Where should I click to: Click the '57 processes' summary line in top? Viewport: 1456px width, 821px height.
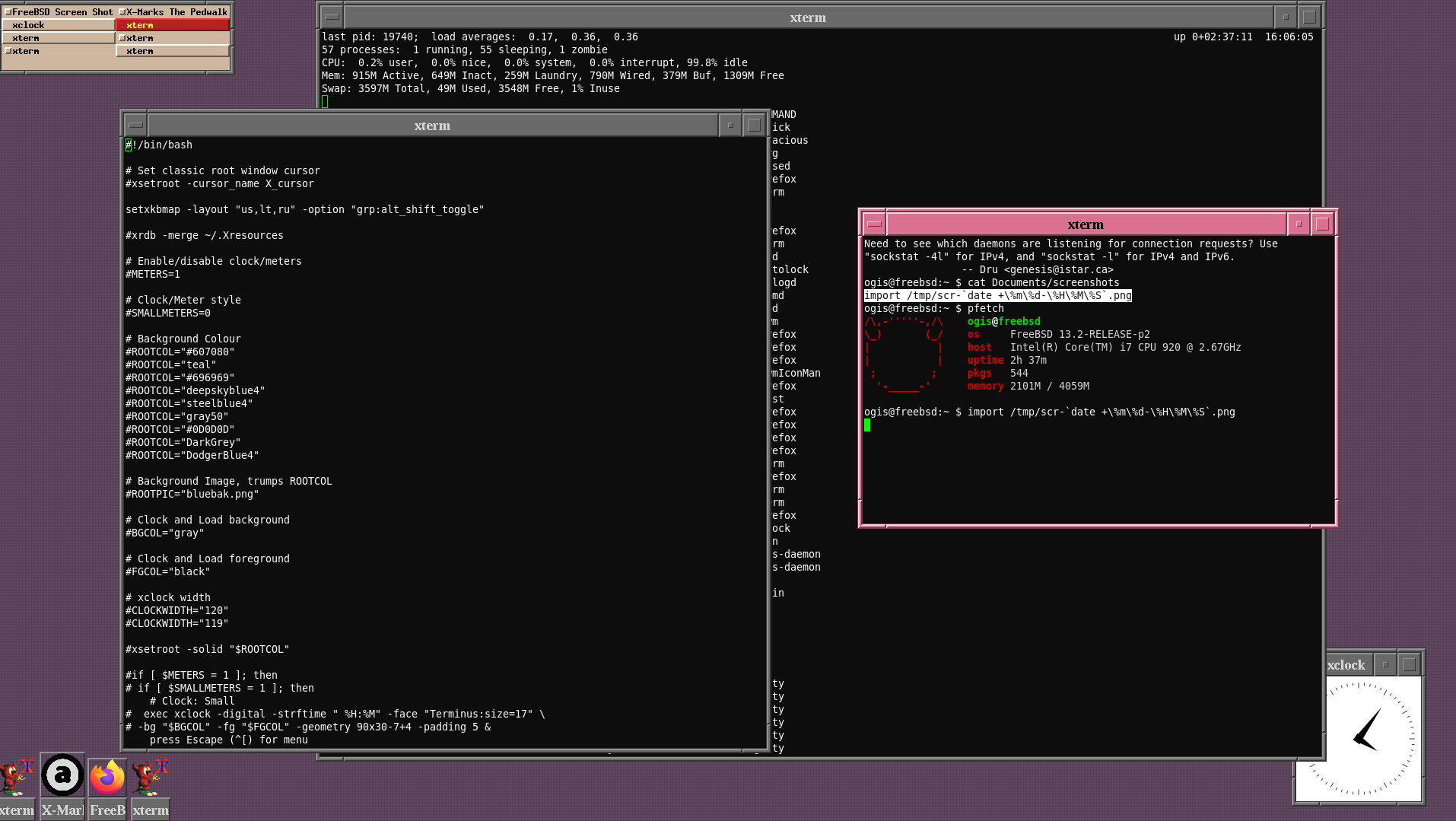[465, 49]
